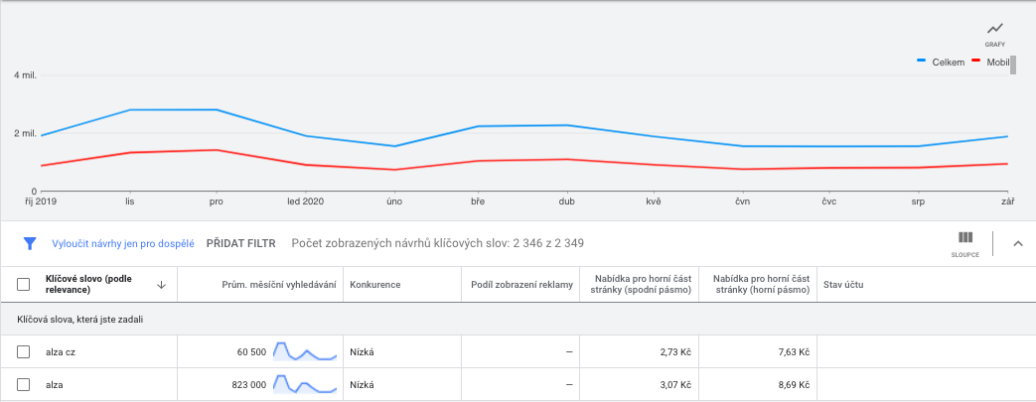Collapse the filter bar with the chevron
Image resolution: width=1036 pixels, height=402 pixels.
(1018, 243)
